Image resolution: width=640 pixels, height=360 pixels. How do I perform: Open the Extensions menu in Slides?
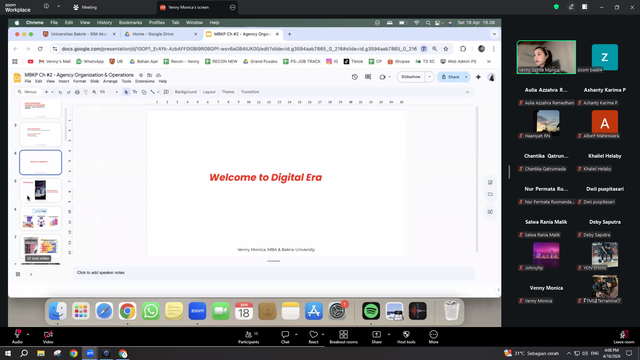tap(144, 81)
